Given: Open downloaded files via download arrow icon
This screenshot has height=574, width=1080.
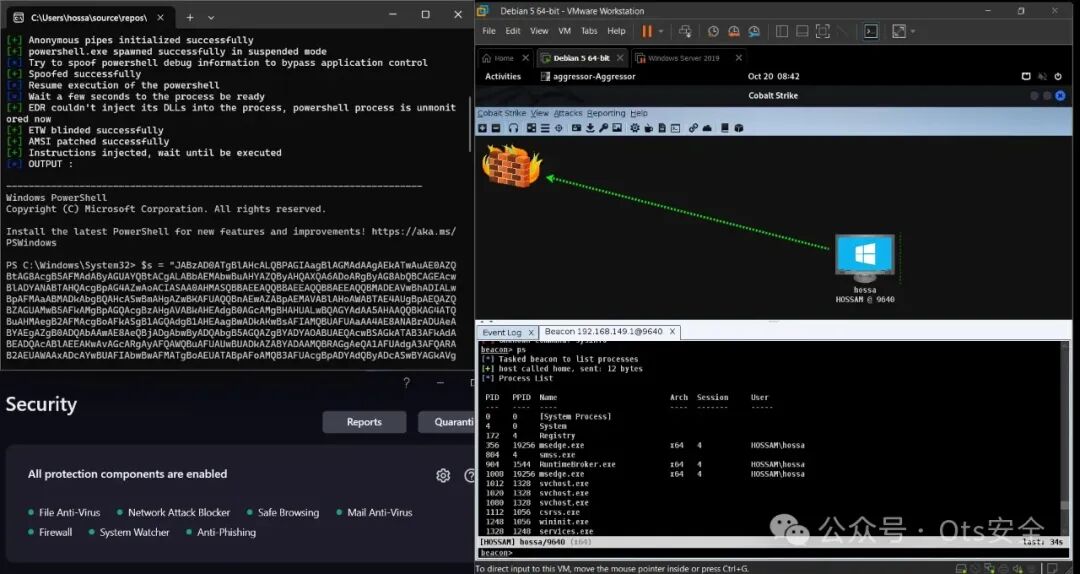Looking at the screenshot, I should pyautogui.click(x=590, y=128).
